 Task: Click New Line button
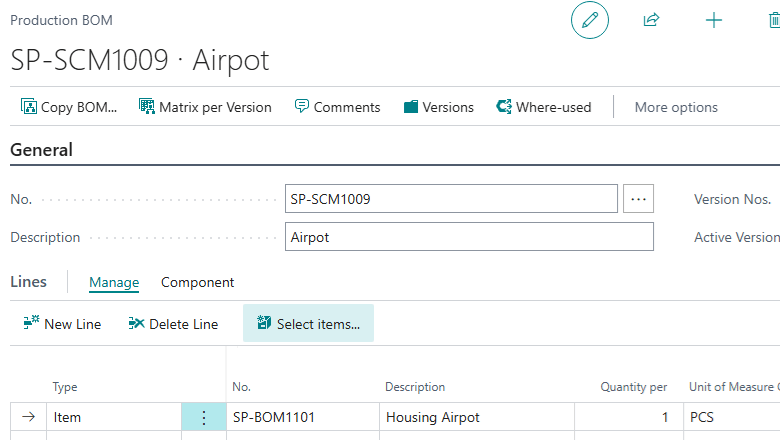(x=62, y=324)
